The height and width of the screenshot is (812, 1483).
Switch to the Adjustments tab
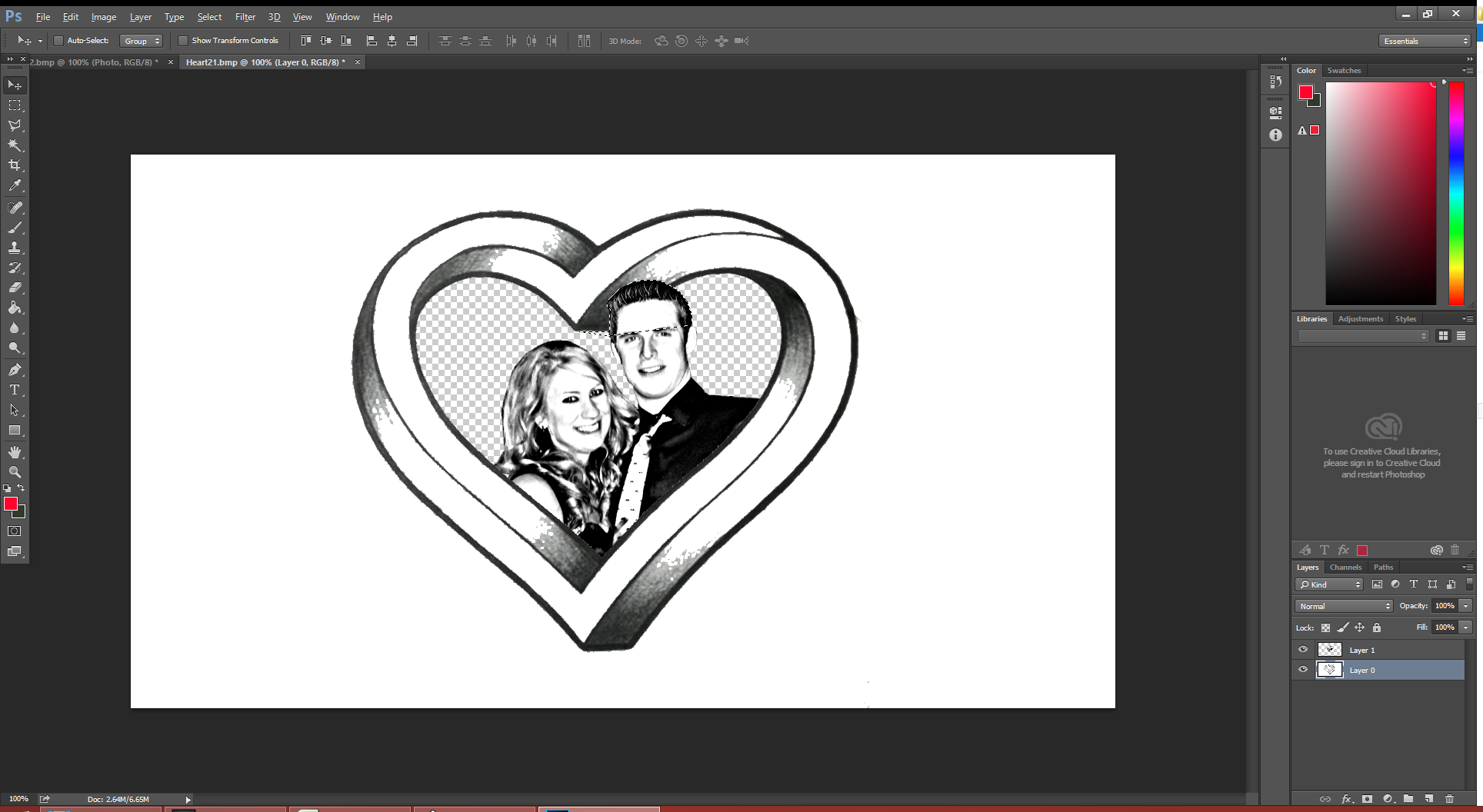1360,318
